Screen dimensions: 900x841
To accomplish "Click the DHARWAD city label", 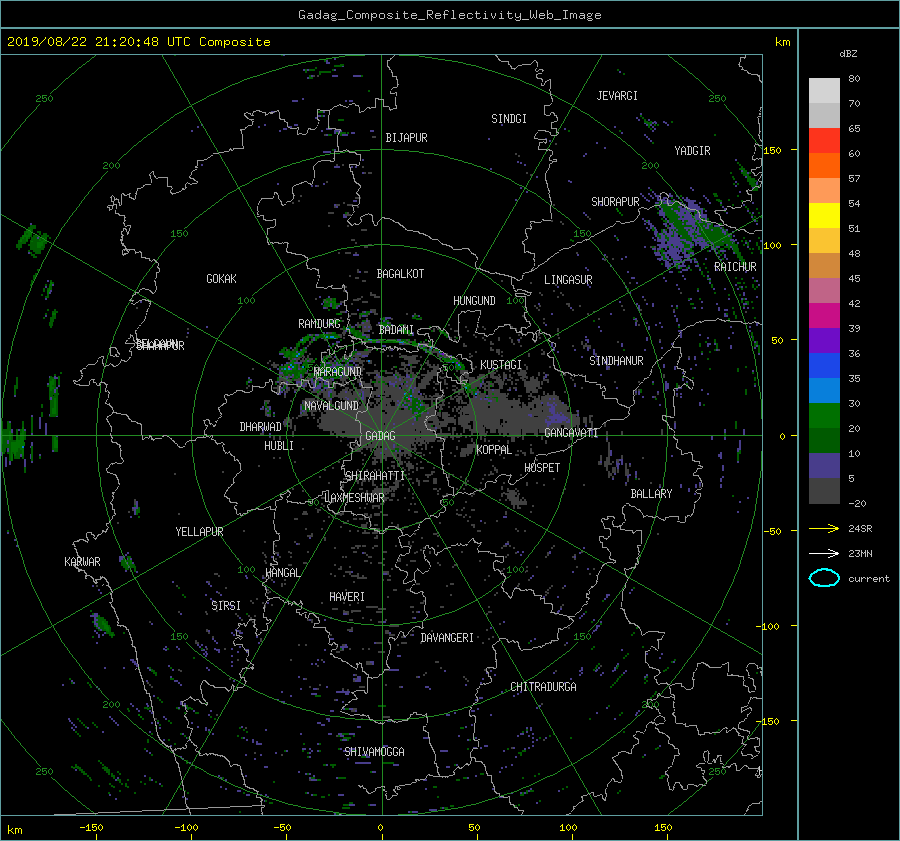I will click(260, 427).
